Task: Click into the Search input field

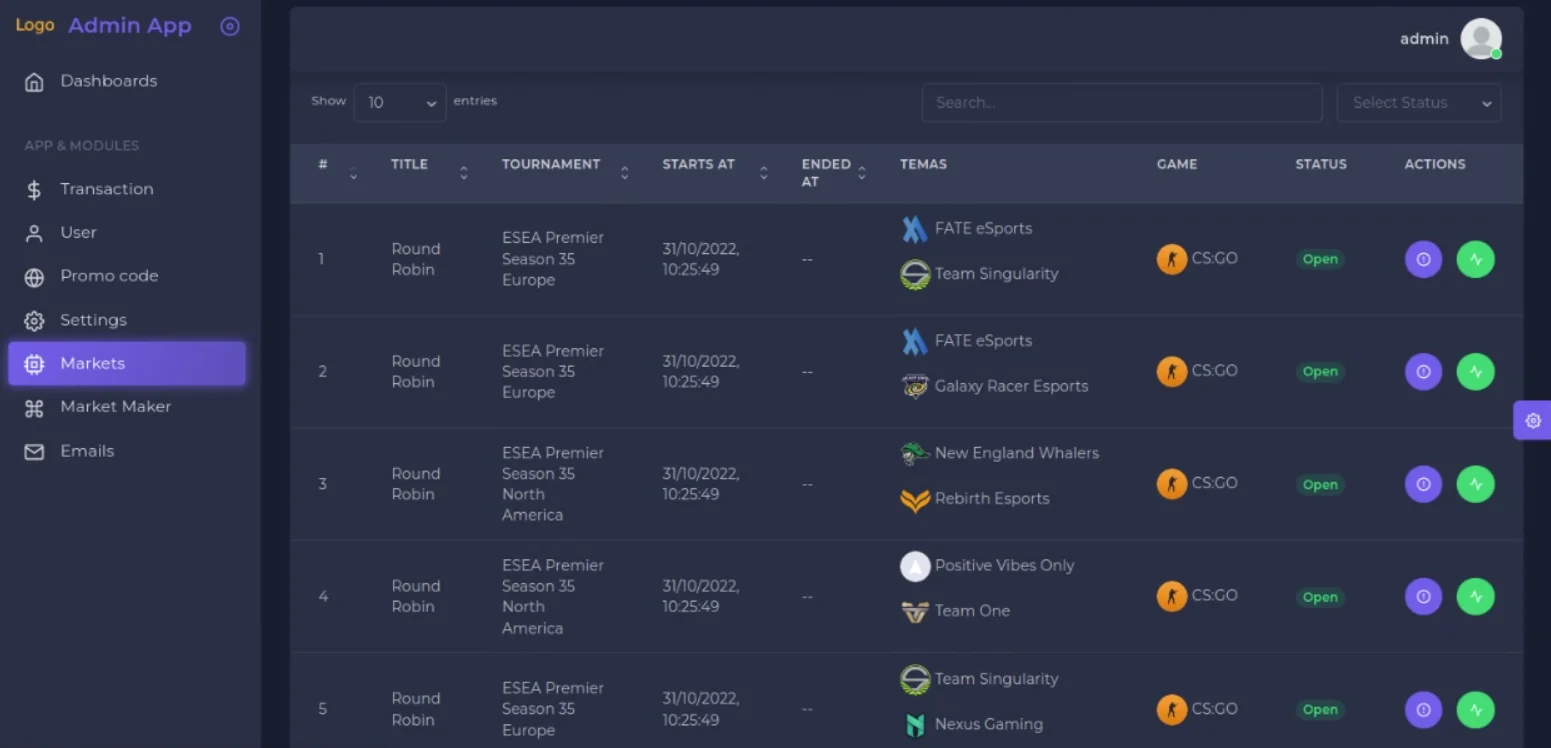Action: [x=1121, y=102]
